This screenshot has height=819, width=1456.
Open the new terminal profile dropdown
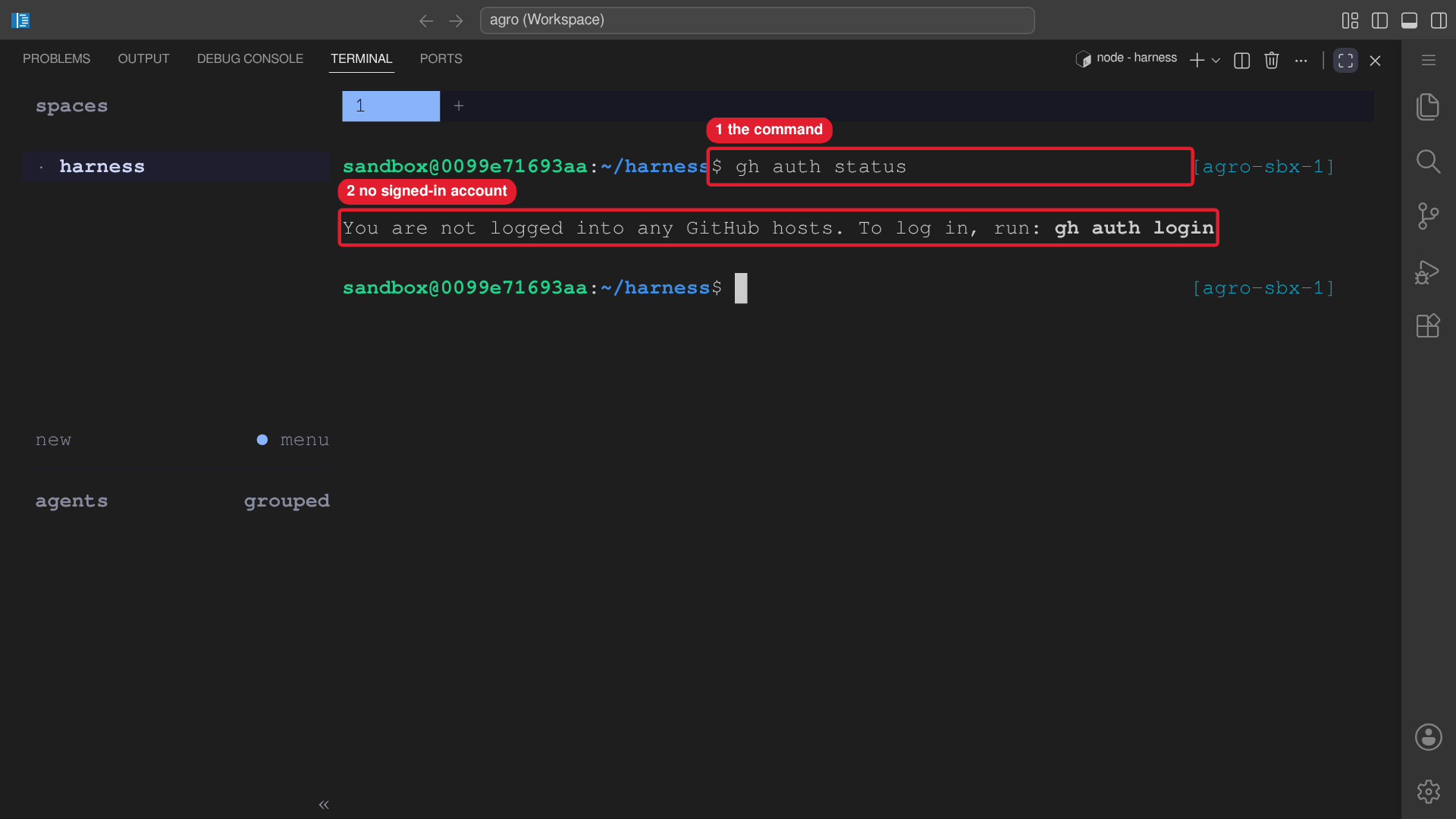click(1216, 61)
